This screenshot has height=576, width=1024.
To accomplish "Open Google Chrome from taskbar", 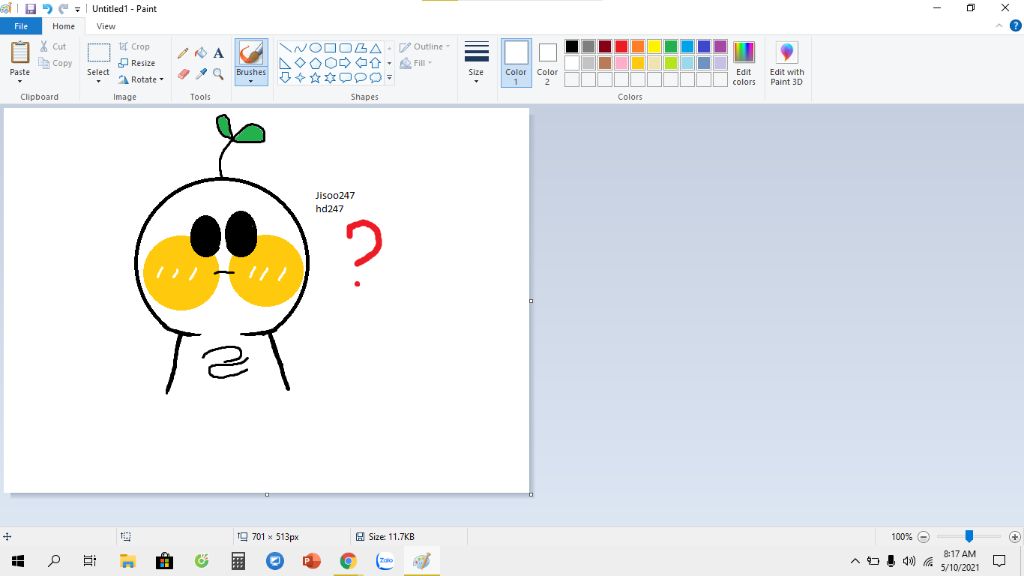I will click(x=348, y=560).
